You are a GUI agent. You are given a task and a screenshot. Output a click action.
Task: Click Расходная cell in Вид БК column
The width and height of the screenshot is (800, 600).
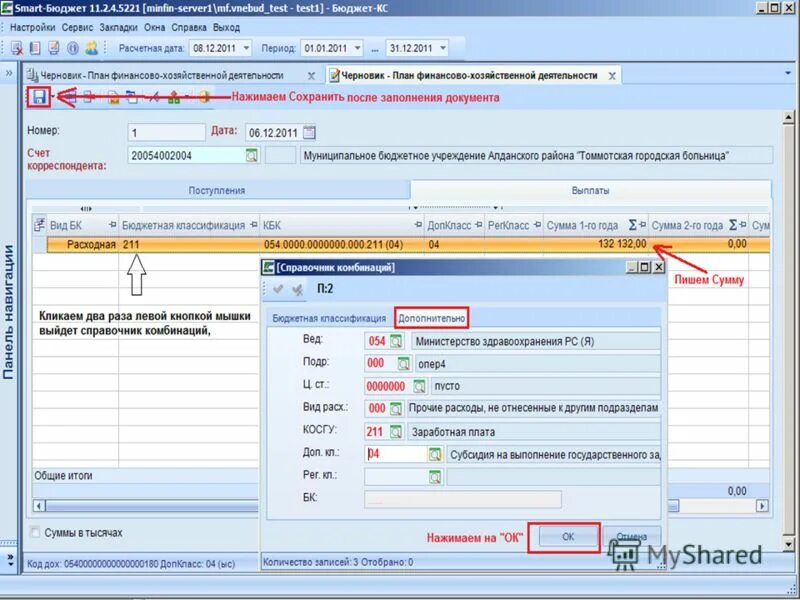point(83,245)
